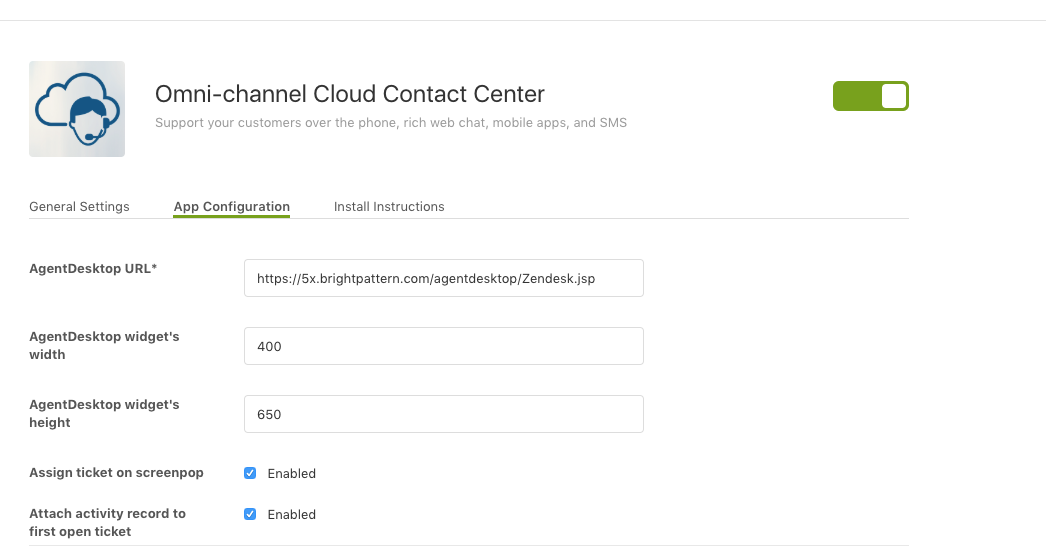Click Enabled text beside Assign ticket checkbox
Image resolution: width=1046 pixels, height=560 pixels.
pyautogui.click(x=292, y=474)
